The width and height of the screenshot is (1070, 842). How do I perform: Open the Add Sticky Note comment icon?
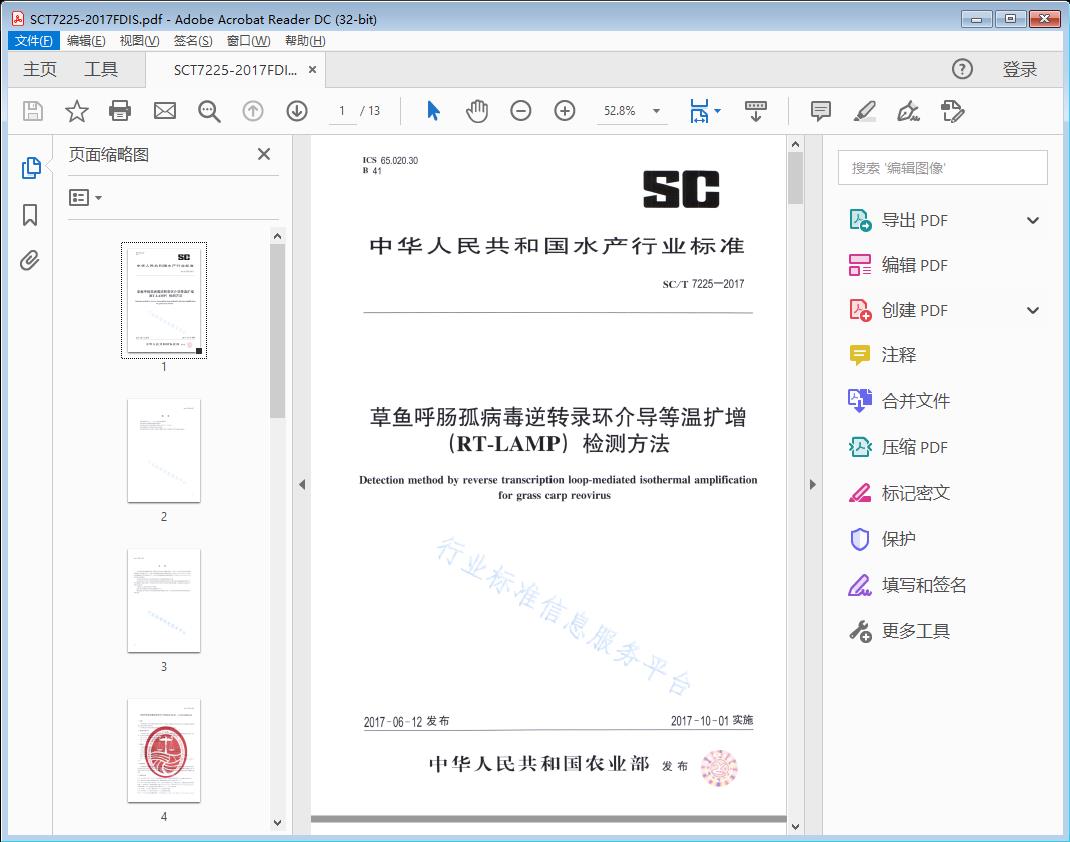(820, 111)
